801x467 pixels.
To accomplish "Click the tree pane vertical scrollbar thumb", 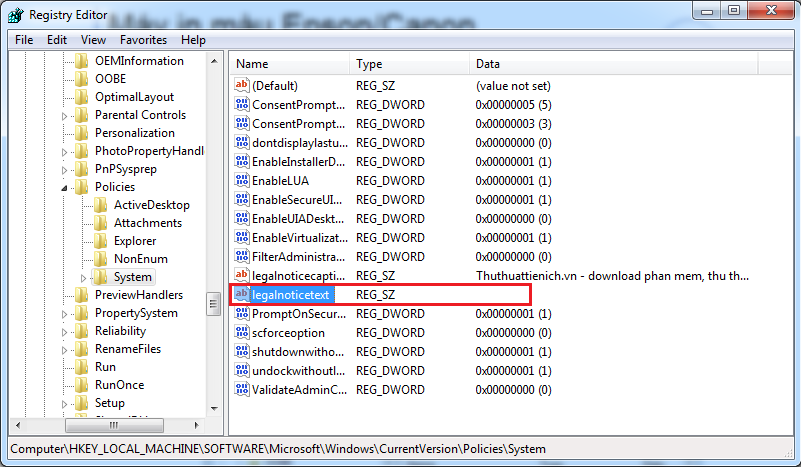I will click(x=213, y=303).
